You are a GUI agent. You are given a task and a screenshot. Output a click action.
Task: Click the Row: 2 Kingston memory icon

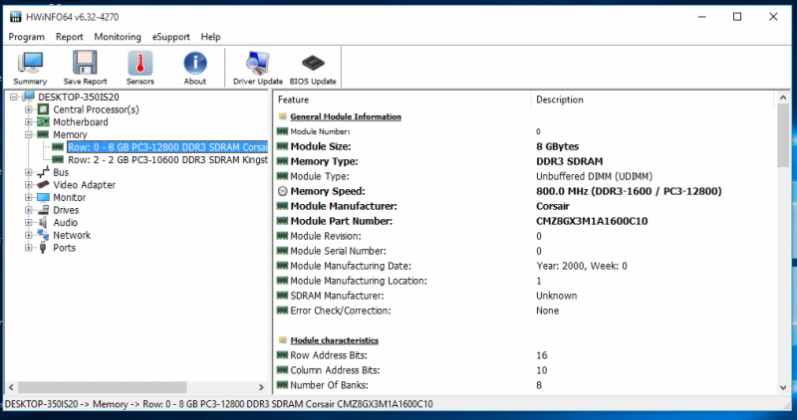[x=58, y=160]
